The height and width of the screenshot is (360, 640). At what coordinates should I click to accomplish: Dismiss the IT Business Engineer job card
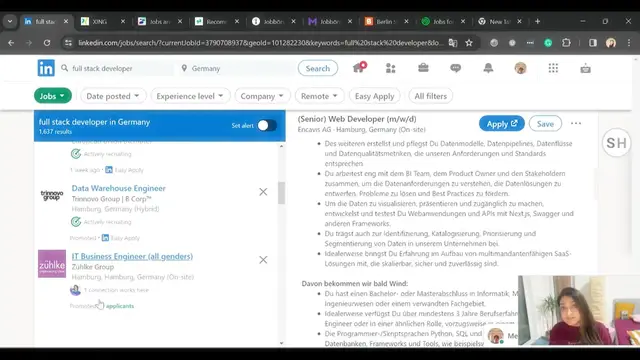click(263, 260)
